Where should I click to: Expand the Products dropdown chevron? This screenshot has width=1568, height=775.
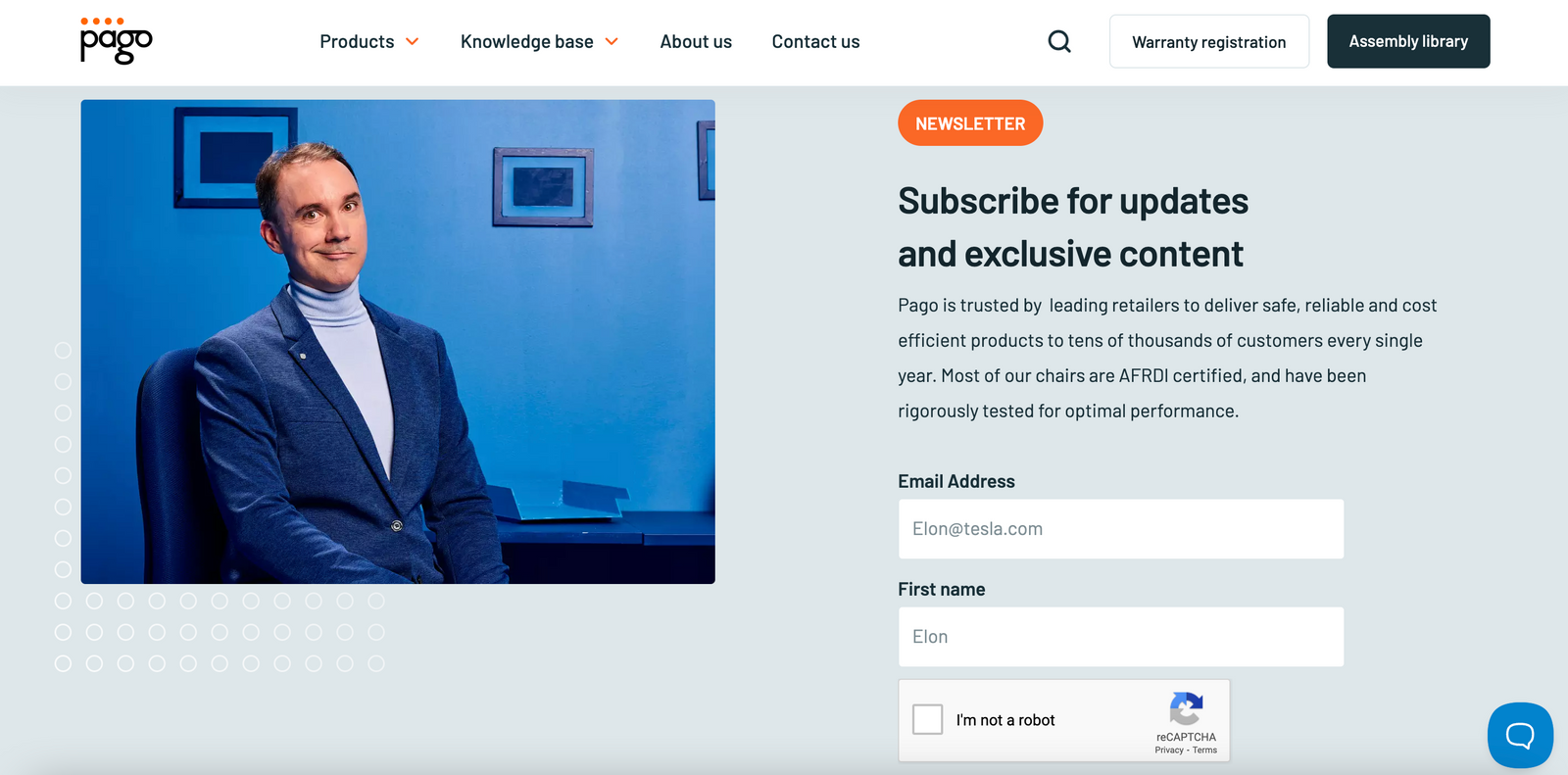click(x=413, y=41)
